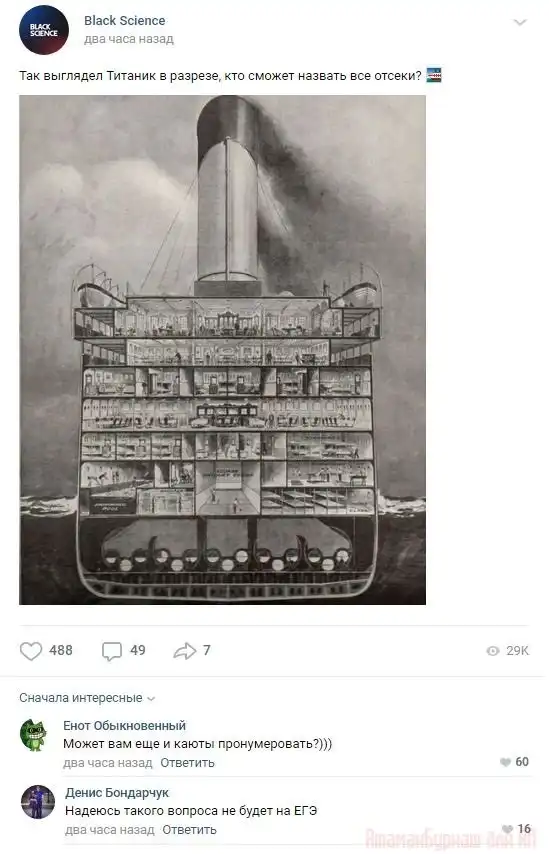Share the post with the arrow icon

tap(185, 650)
